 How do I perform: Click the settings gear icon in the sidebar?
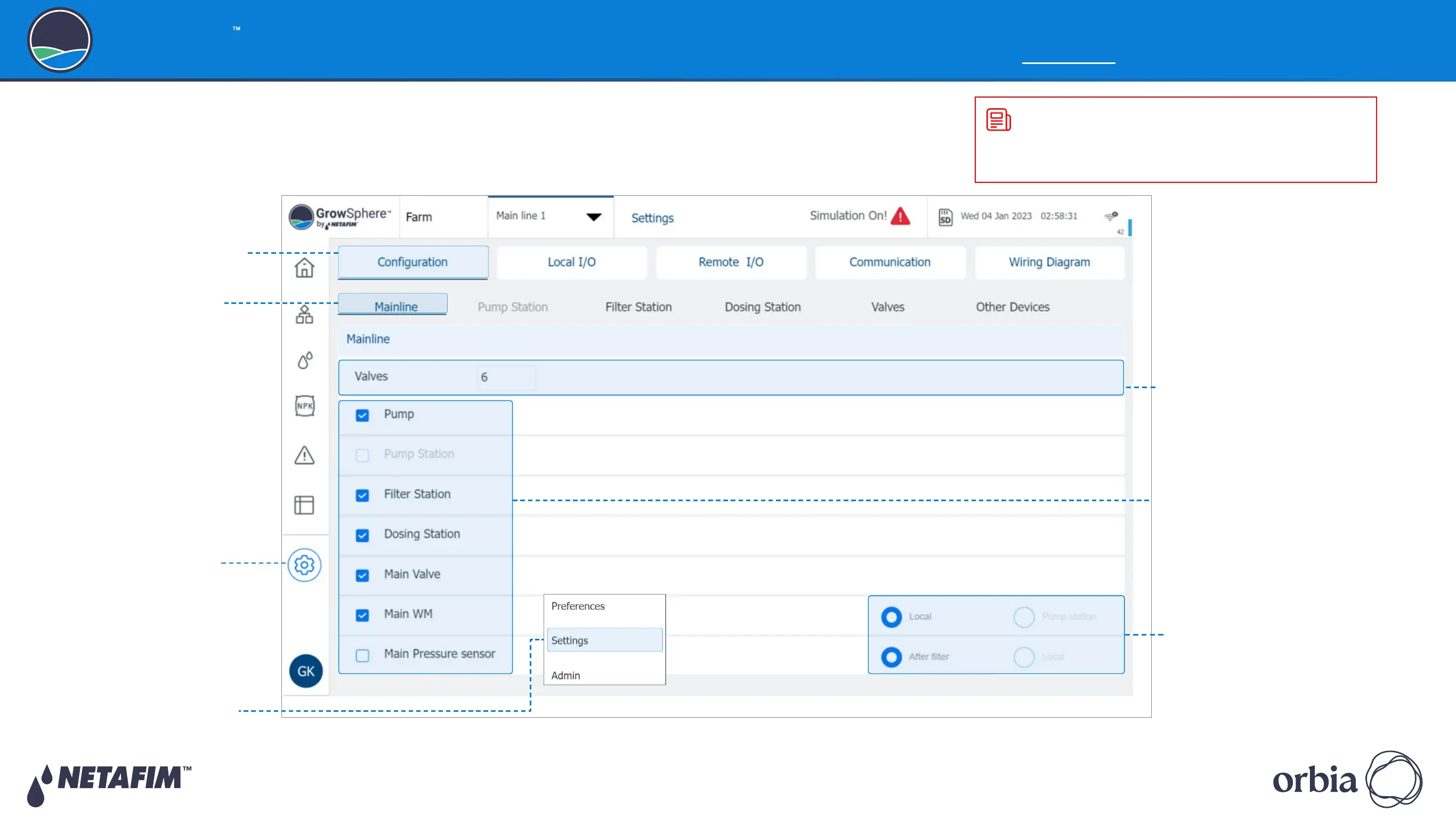point(305,565)
